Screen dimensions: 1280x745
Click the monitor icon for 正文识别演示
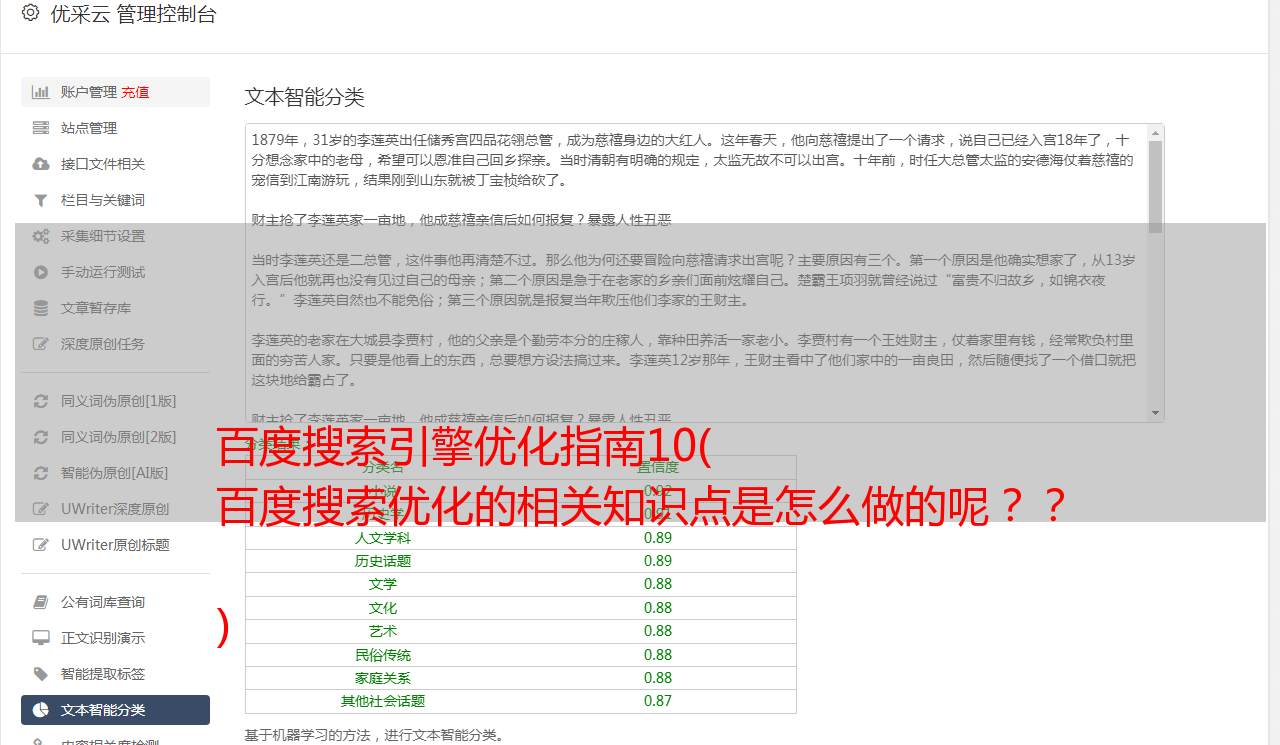coord(41,638)
